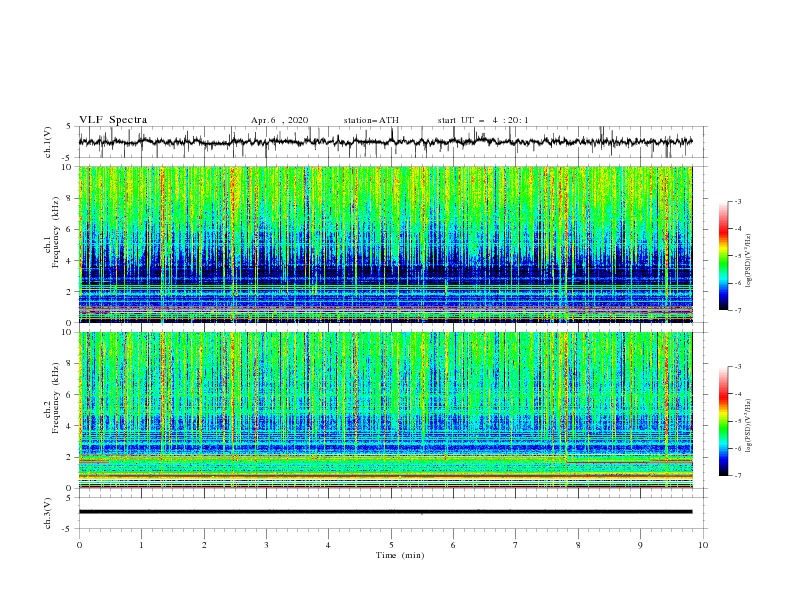The width and height of the screenshot is (792, 612).
Task: Click the 8 kHz tick on ch.2 frequency axis
Action: coord(70,364)
